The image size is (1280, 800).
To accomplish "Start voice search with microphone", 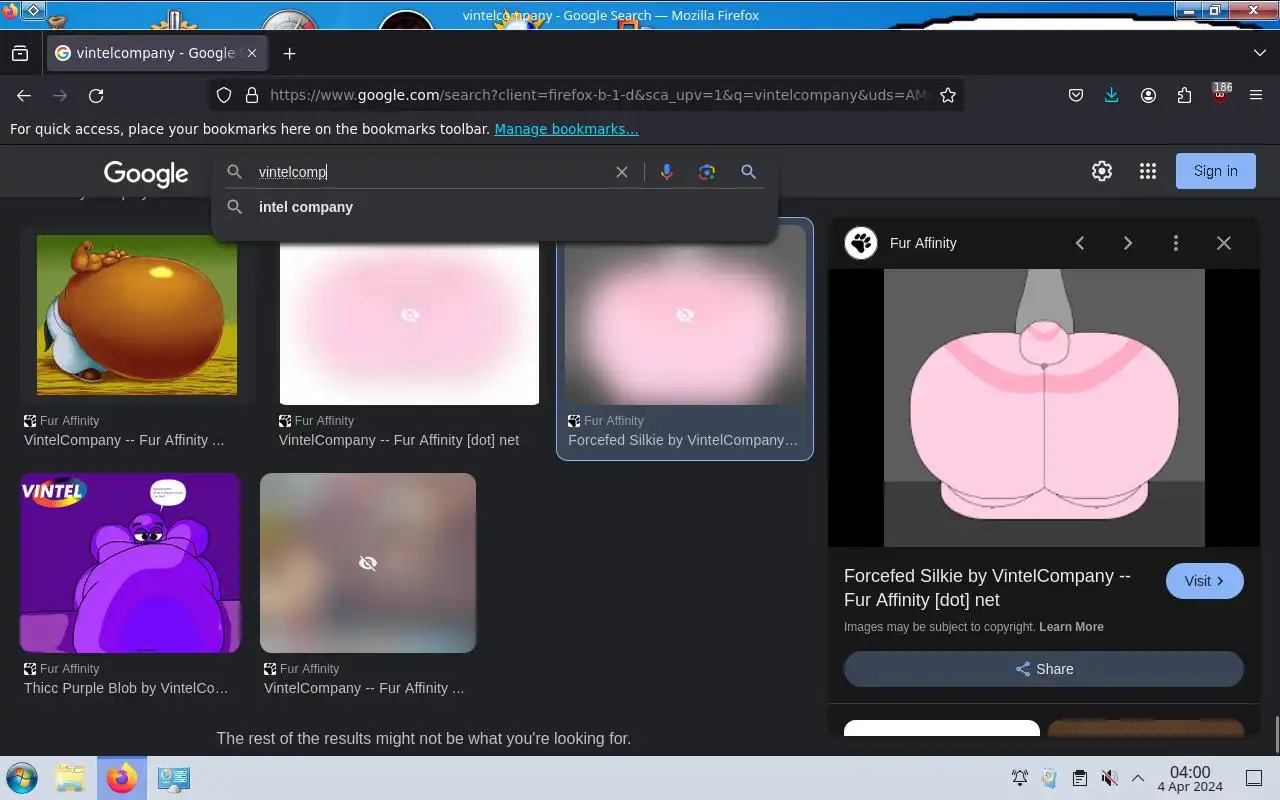I will pyautogui.click(x=667, y=172).
